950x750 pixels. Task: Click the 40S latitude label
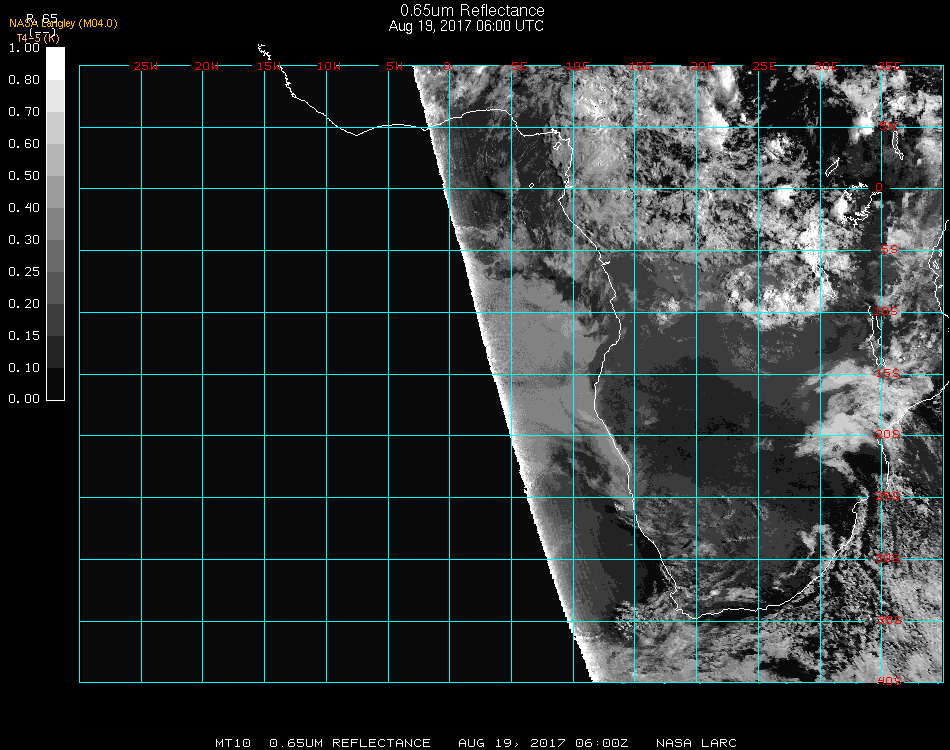click(890, 682)
